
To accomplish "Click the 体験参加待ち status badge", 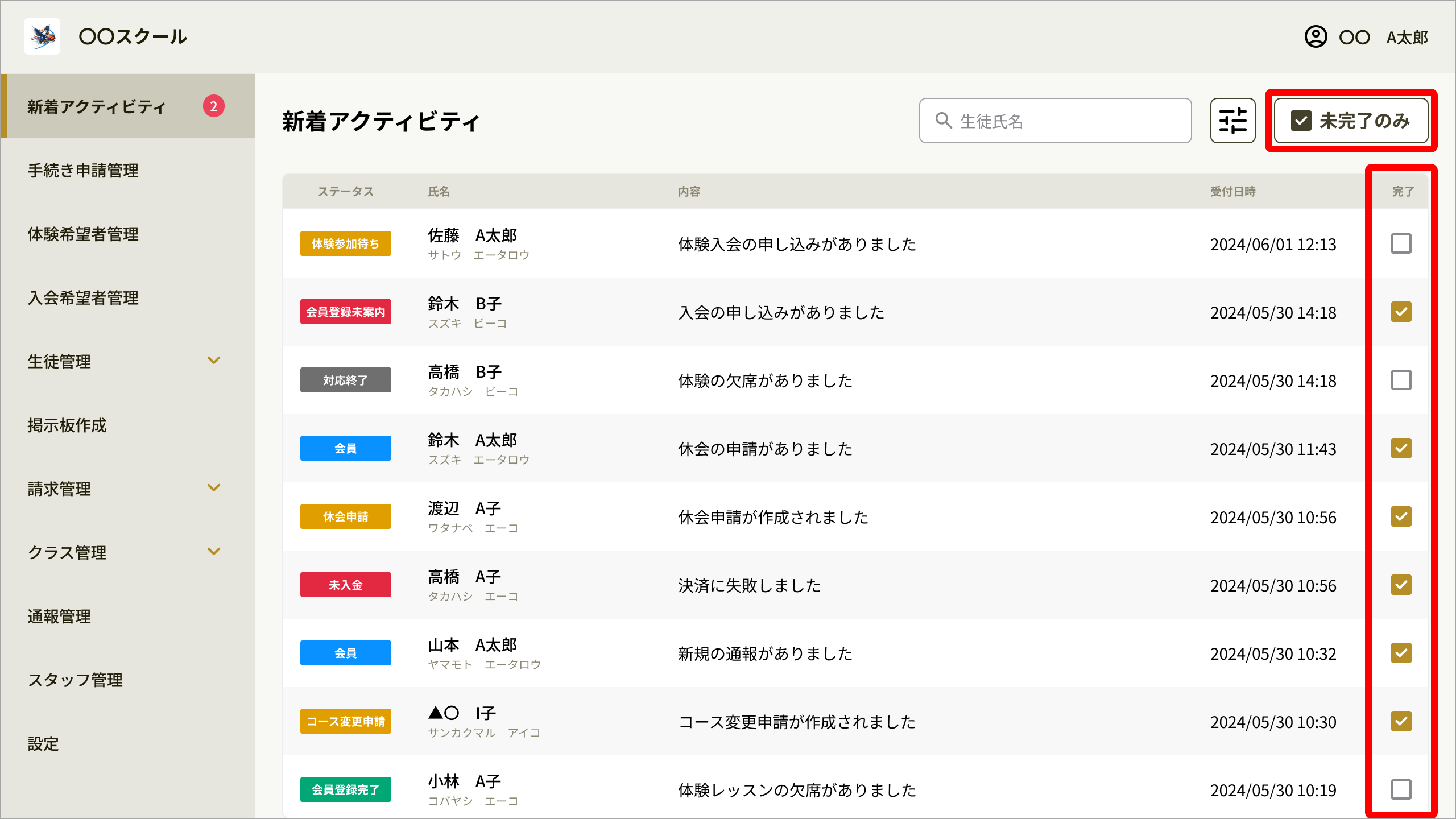I will pyautogui.click(x=345, y=243).
